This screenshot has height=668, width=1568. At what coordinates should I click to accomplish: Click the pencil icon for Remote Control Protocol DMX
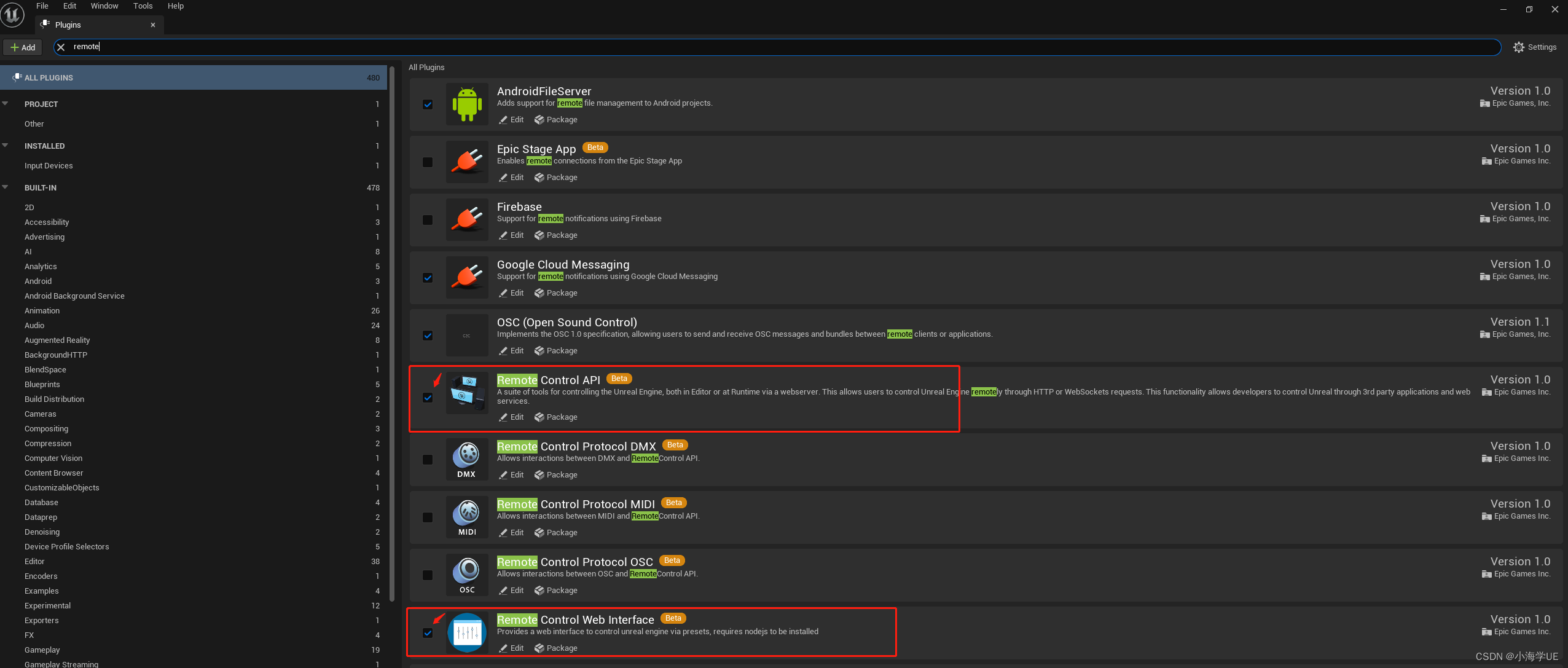click(503, 475)
